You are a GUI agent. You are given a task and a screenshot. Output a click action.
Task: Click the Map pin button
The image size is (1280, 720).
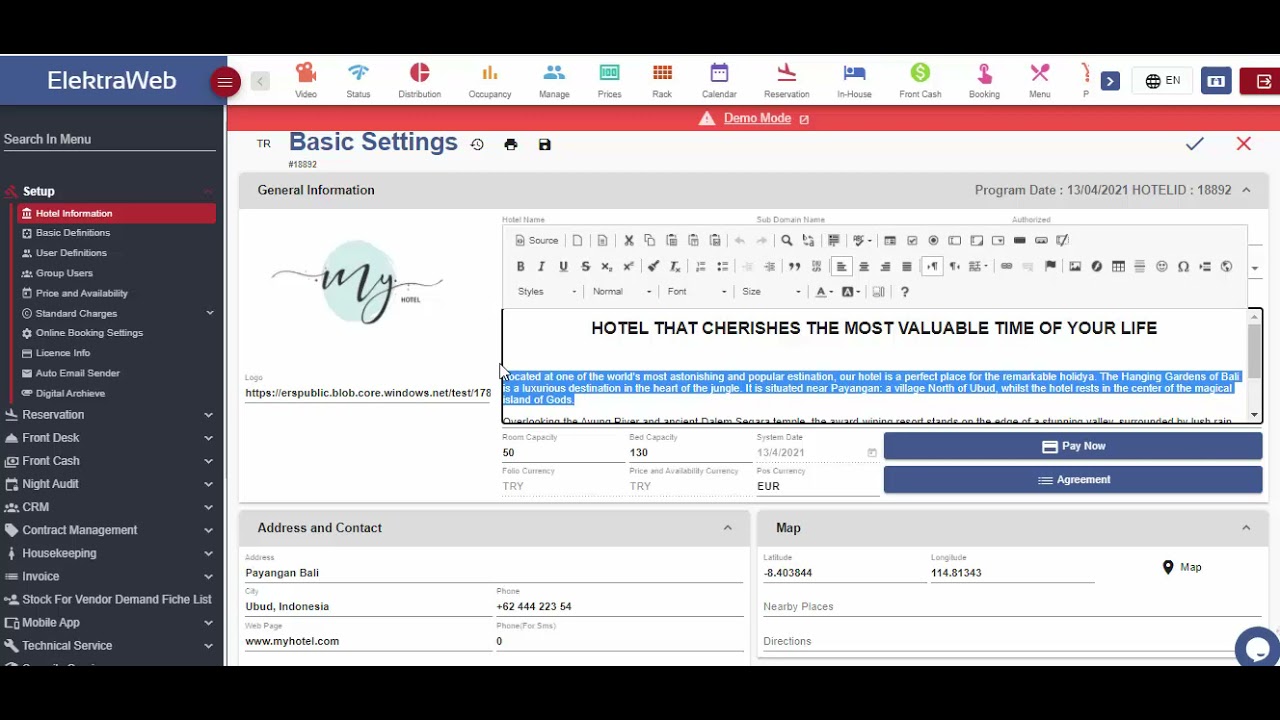(x=1181, y=567)
